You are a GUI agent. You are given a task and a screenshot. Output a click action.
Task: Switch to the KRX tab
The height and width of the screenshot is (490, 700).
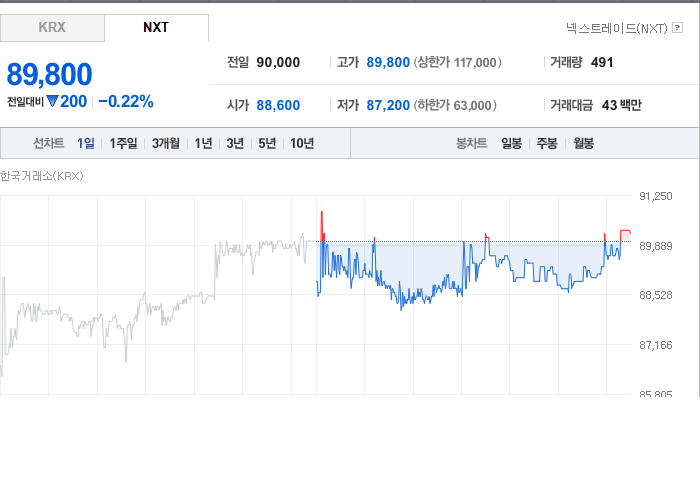tap(52, 28)
